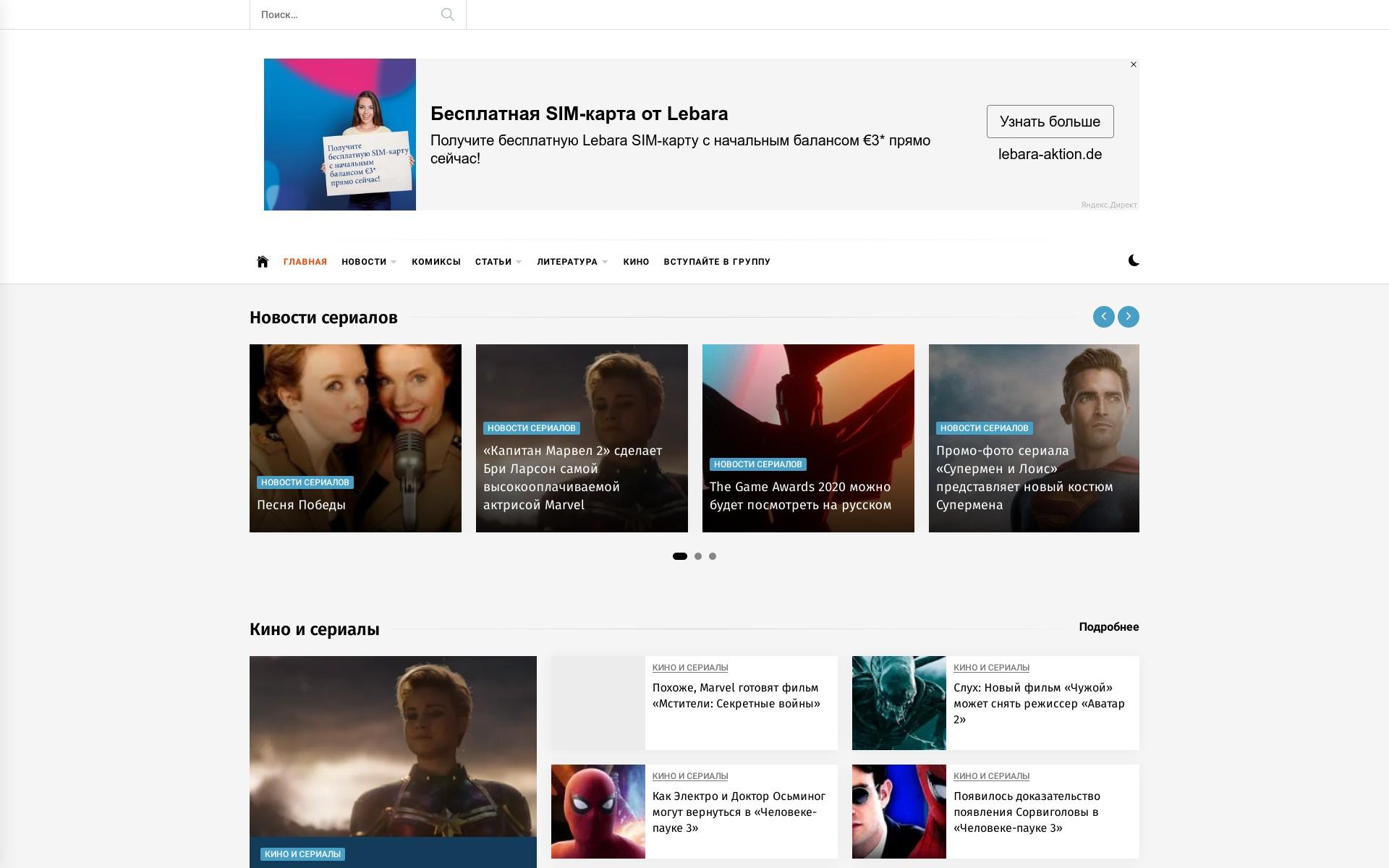Open the Комиксы menu item
The height and width of the screenshot is (868, 1389).
(x=436, y=262)
